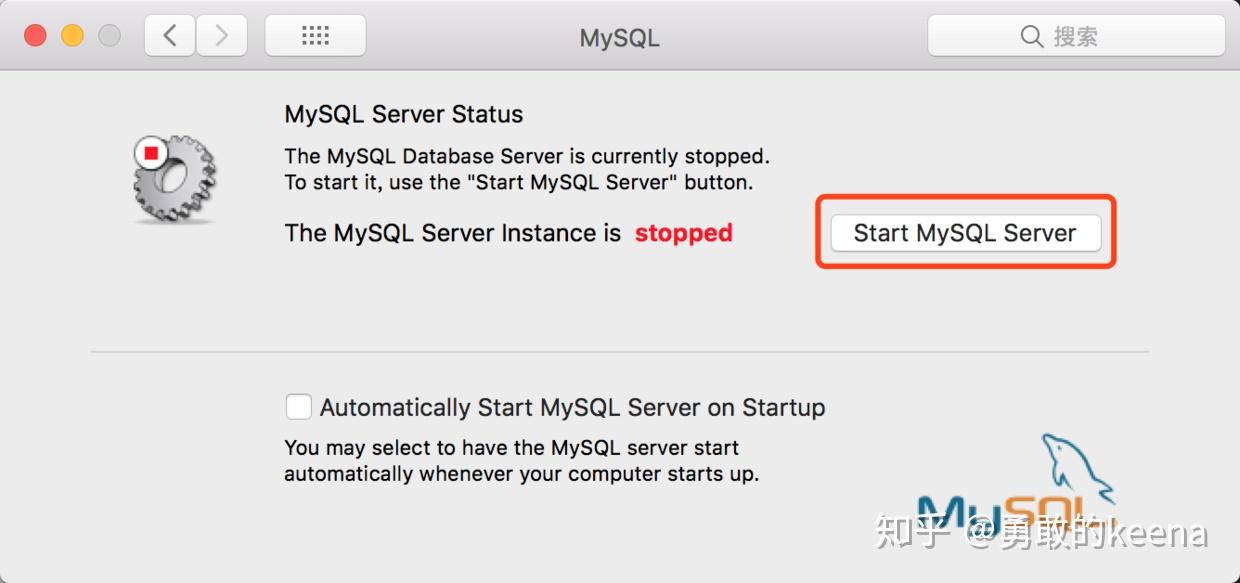Select the MySQL Server Status heading
The image size is (1240, 583).
click(403, 114)
